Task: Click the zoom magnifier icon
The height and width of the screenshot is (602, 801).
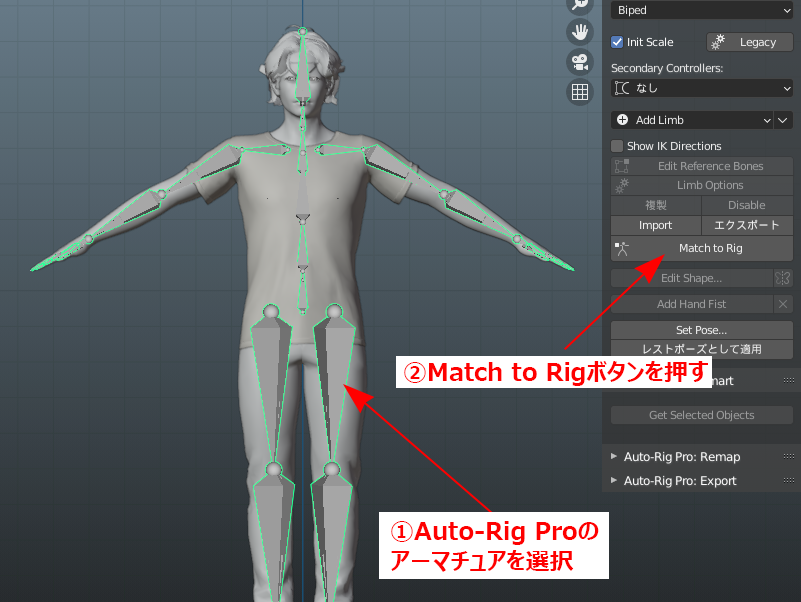Action: (x=580, y=5)
